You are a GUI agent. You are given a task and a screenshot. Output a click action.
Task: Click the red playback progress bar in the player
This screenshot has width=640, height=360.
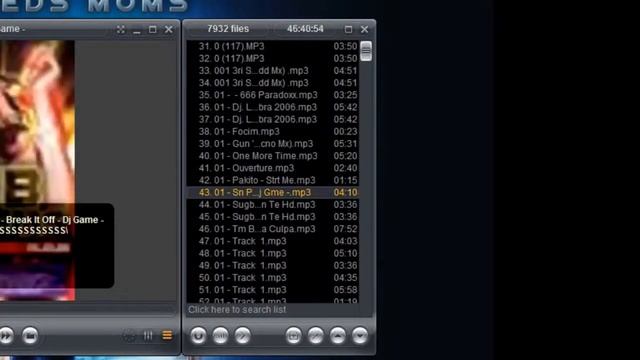(x=35, y=247)
